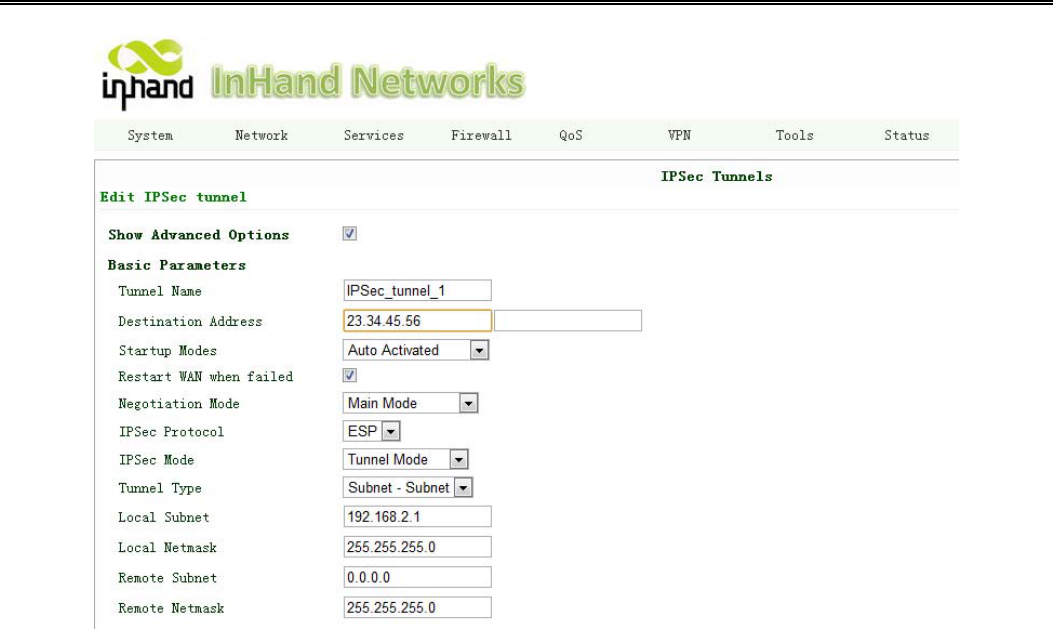Click the Edit IPSec tunnel heading
The width and height of the screenshot is (1053, 629).
point(173,197)
